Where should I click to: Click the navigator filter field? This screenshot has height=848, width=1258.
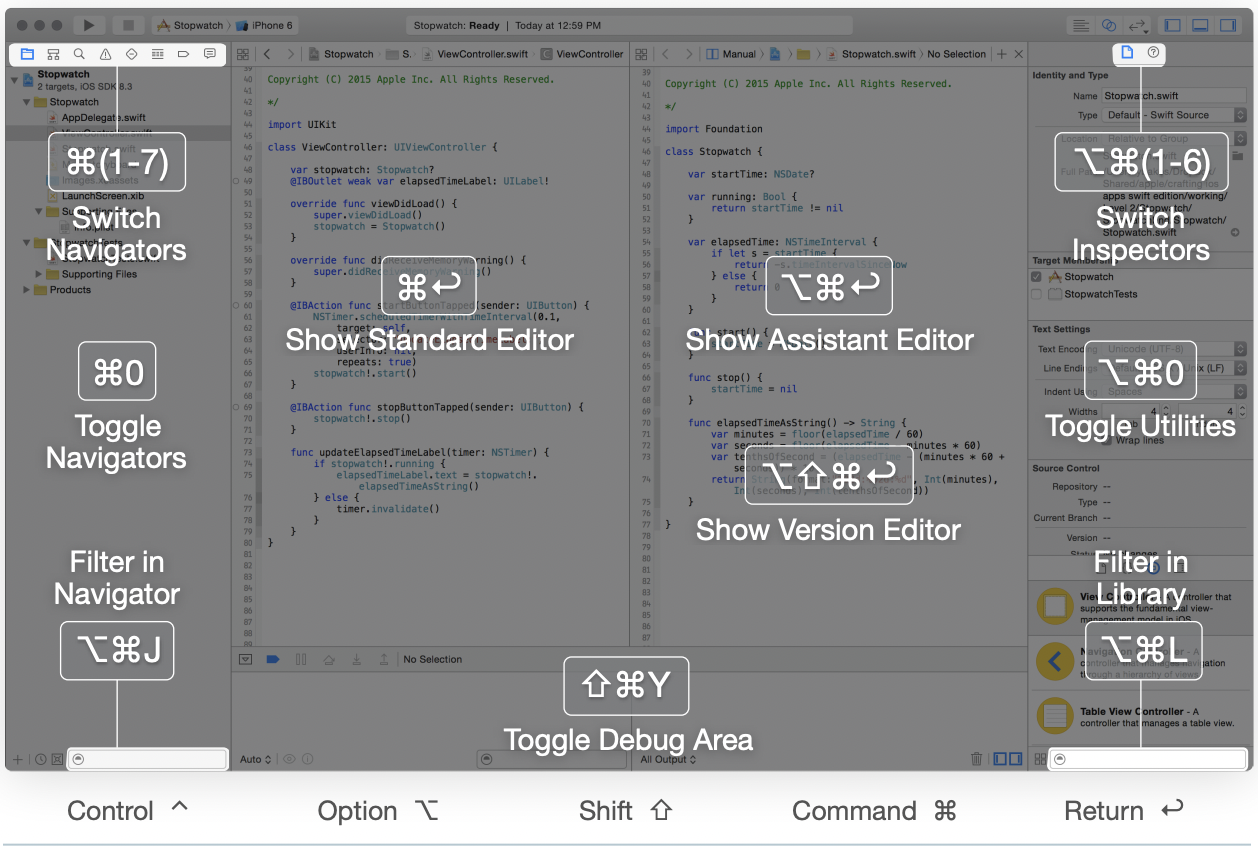[148, 759]
